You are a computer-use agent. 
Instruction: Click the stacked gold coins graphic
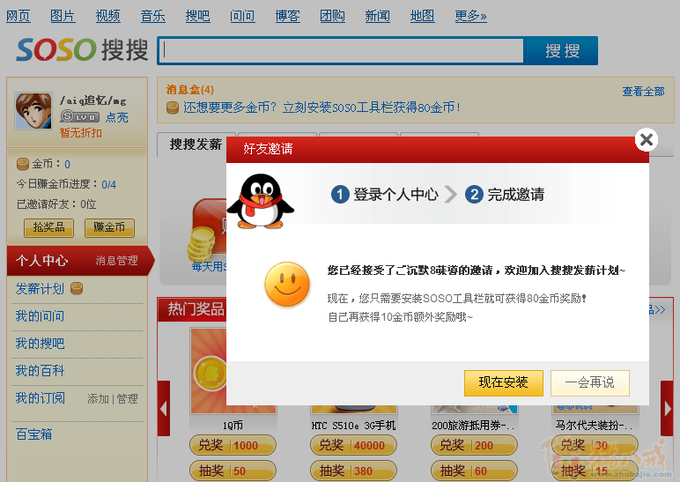(x=201, y=244)
